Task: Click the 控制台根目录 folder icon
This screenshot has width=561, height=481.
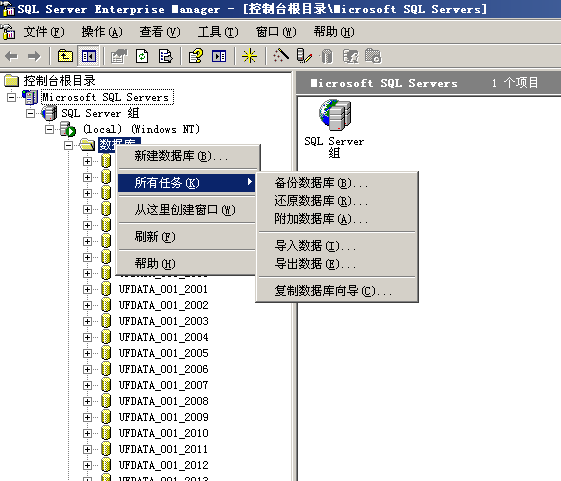Action: pos(11,81)
